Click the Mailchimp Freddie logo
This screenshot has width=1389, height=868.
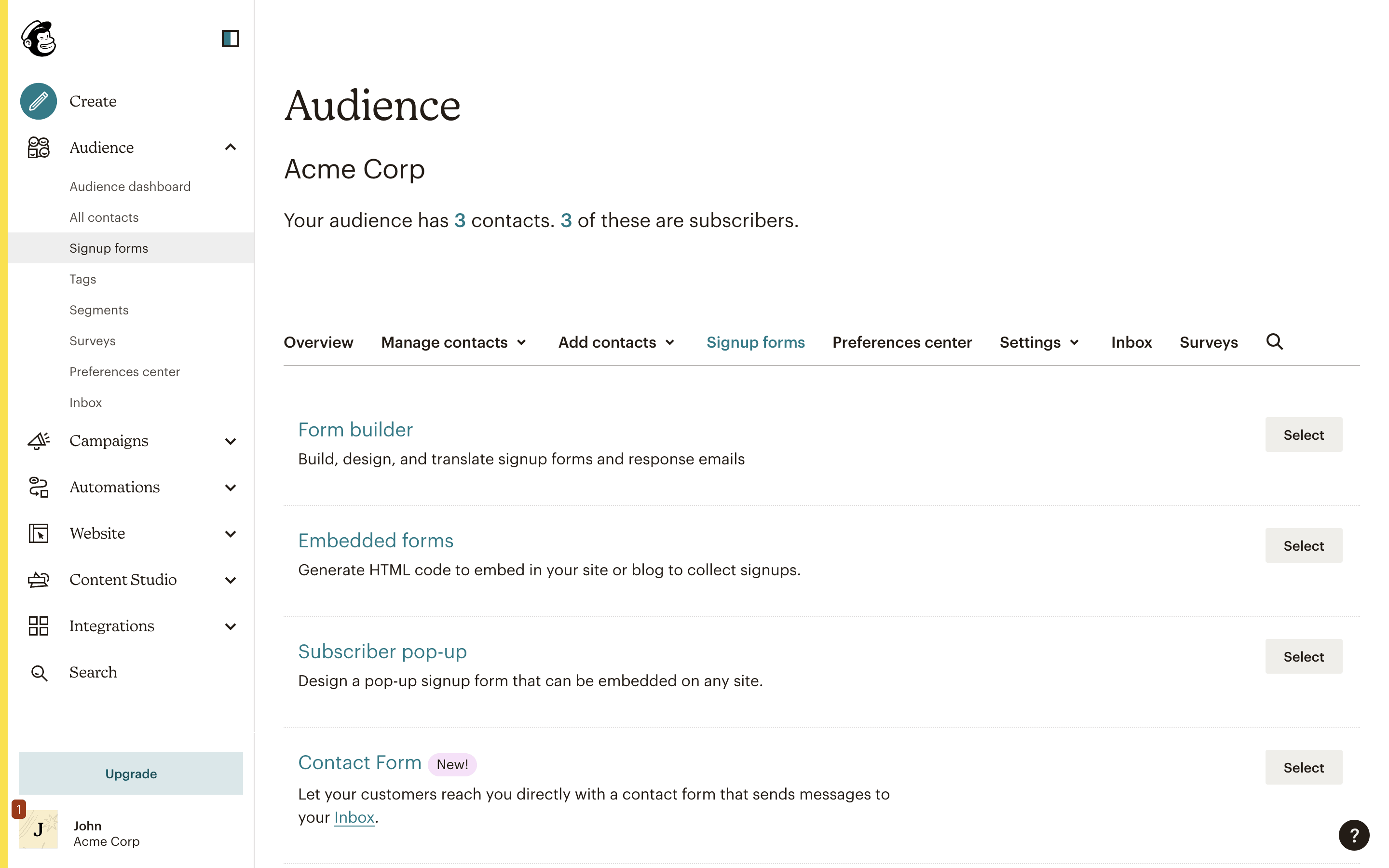(39, 39)
